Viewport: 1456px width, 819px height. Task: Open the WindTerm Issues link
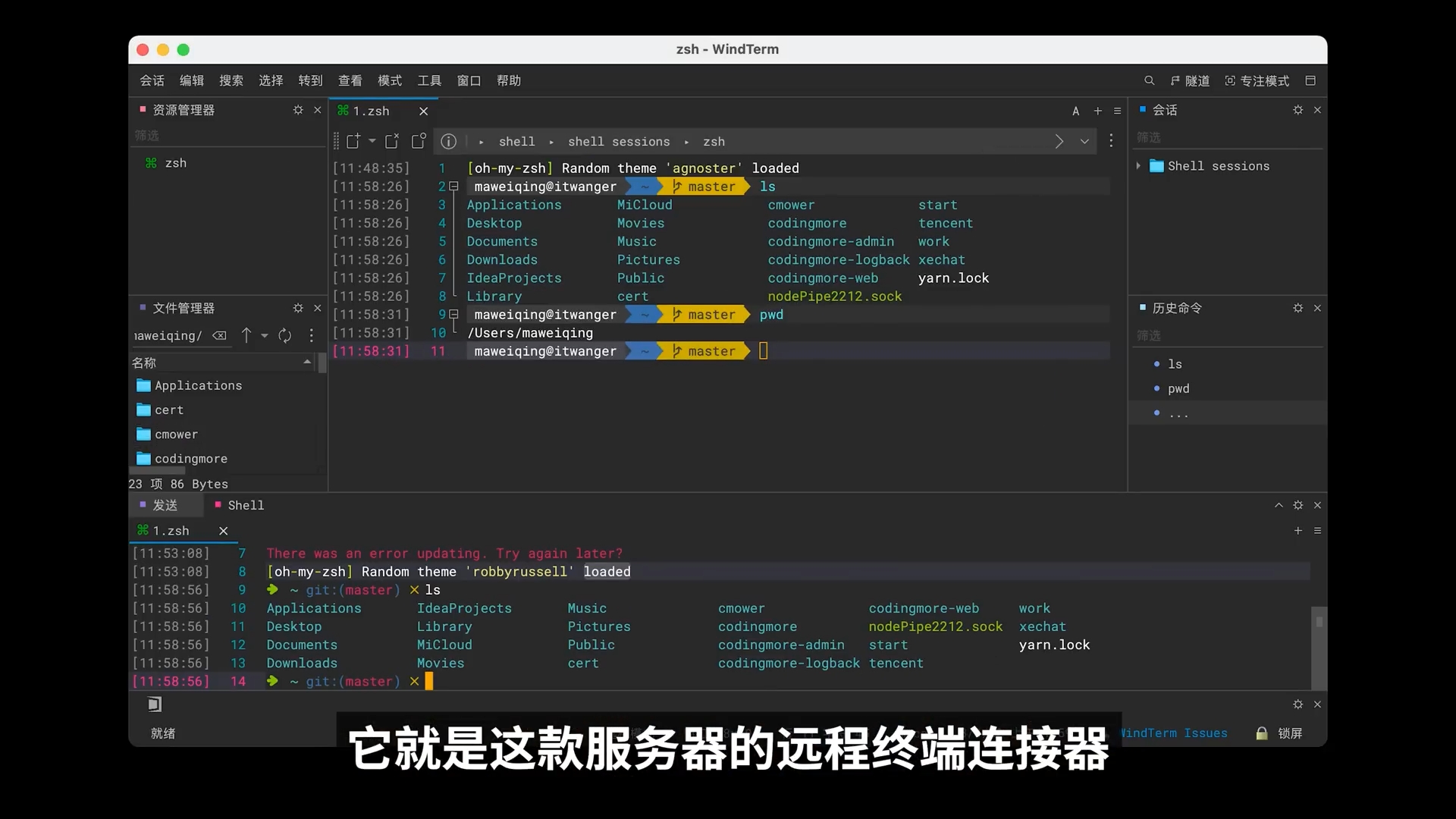coord(1174,733)
